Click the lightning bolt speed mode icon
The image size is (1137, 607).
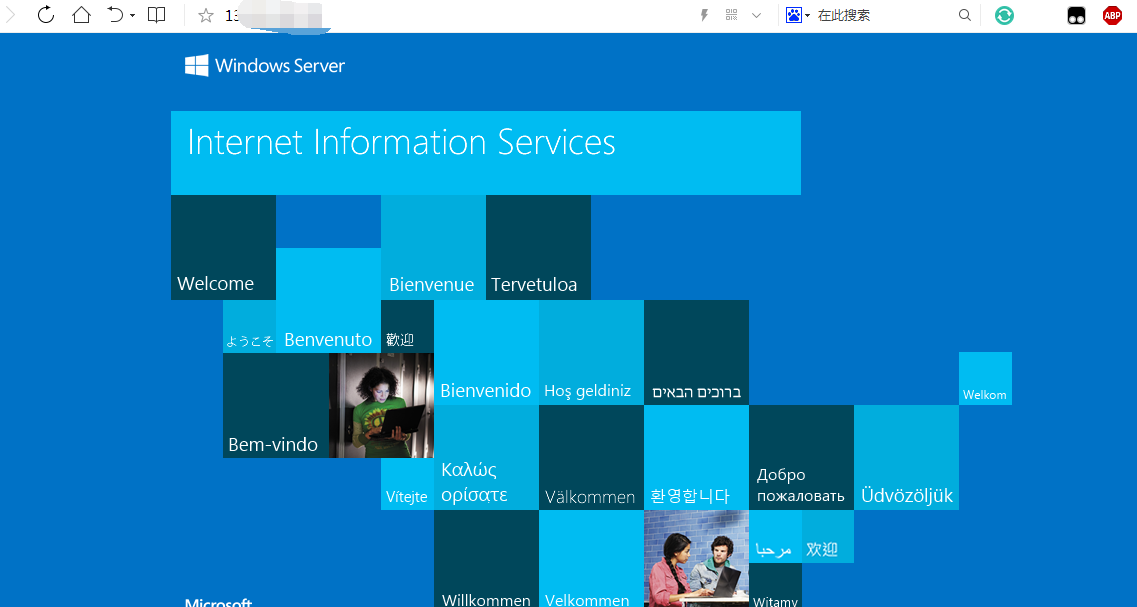click(703, 15)
